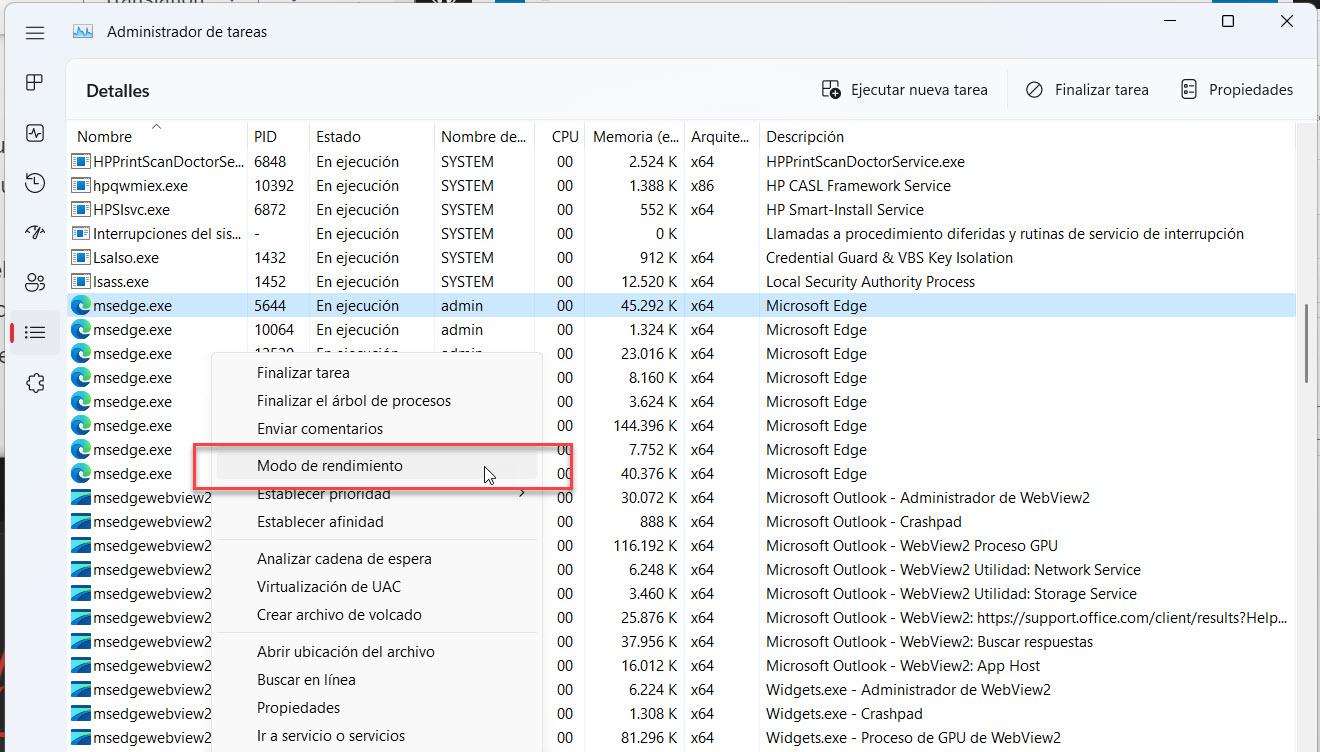
Task: Choose Establecer afinidad menu entry
Action: point(376,522)
